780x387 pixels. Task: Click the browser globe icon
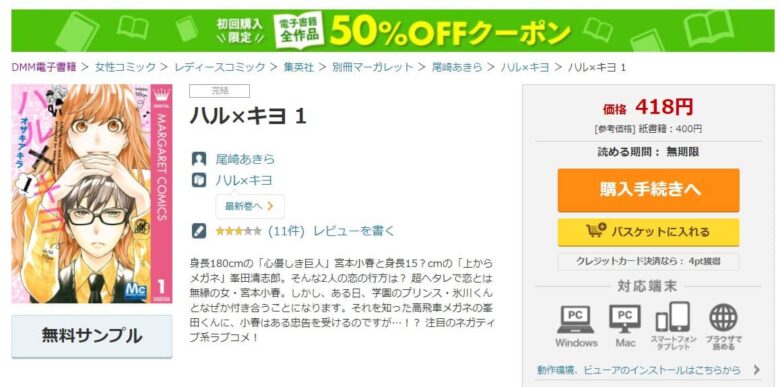(x=723, y=318)
